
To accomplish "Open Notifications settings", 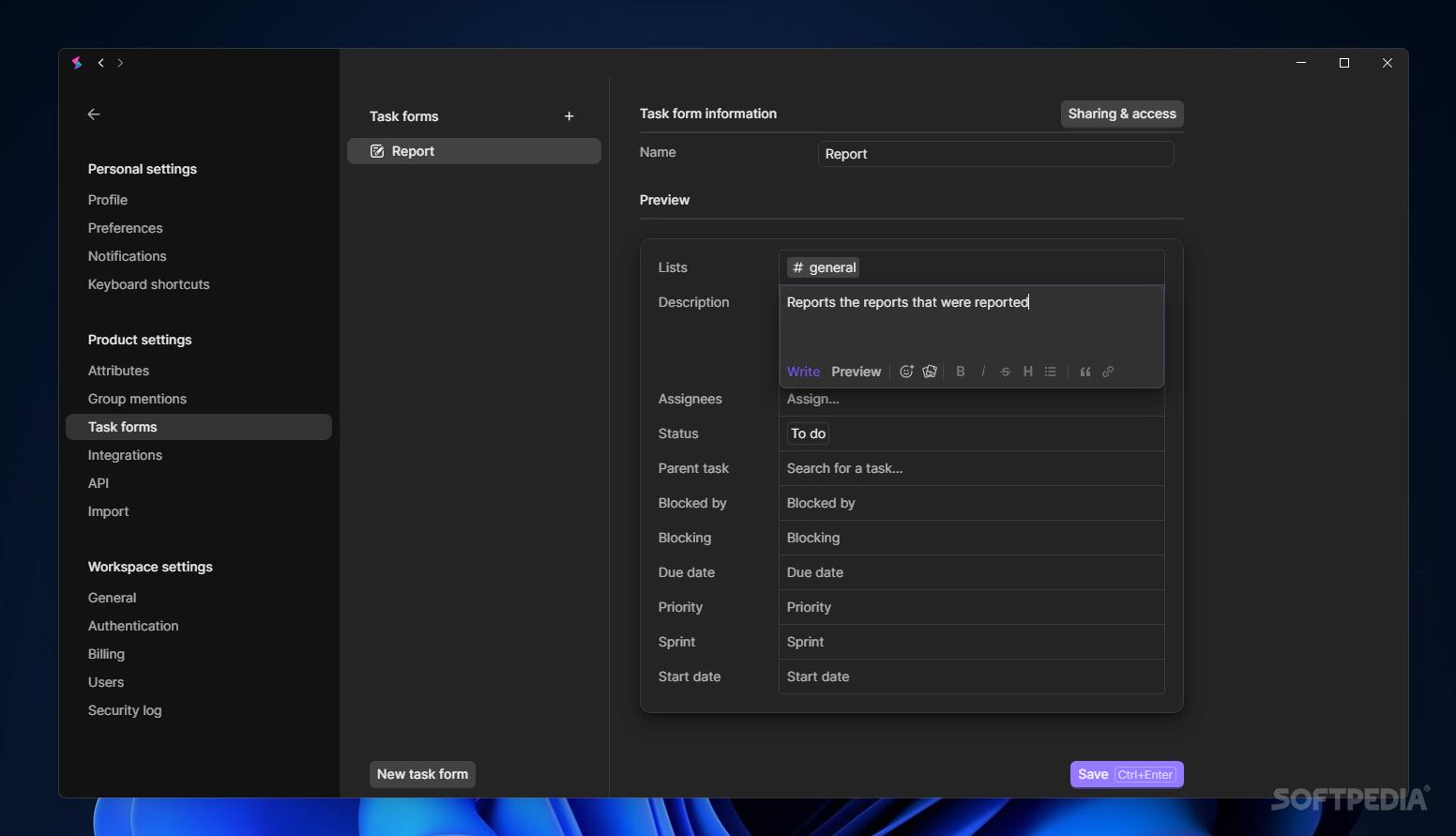I will (x=128, y=256).
